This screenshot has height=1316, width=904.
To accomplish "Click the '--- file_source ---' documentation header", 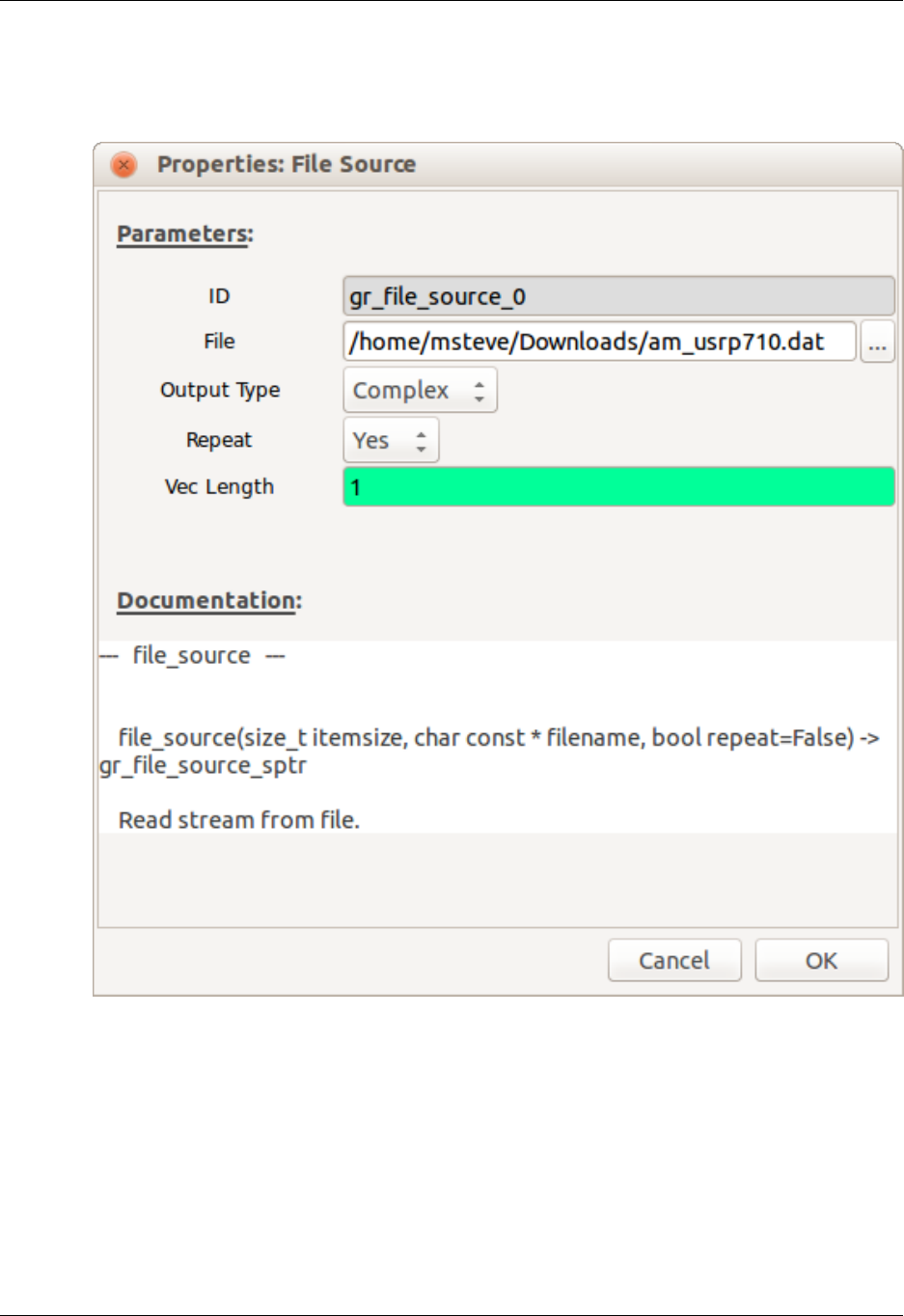I will 192,656.
